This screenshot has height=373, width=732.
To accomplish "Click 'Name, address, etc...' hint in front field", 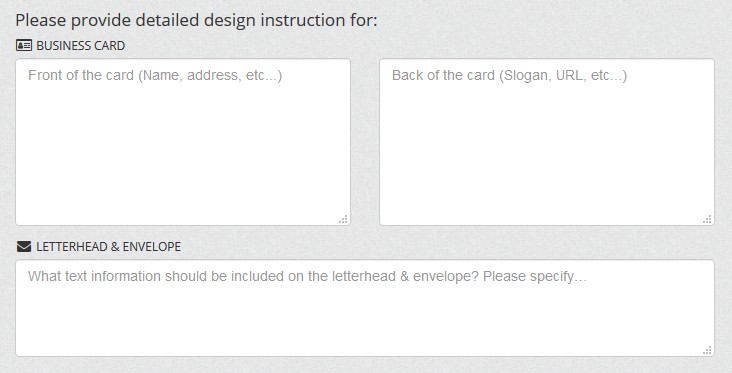I will pos(210,75).
